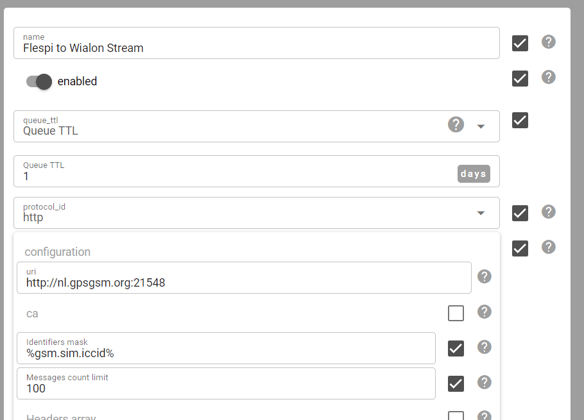The image size is (584, 420).
Task: Show help for Messages count limit
Action: pos(484,382)
